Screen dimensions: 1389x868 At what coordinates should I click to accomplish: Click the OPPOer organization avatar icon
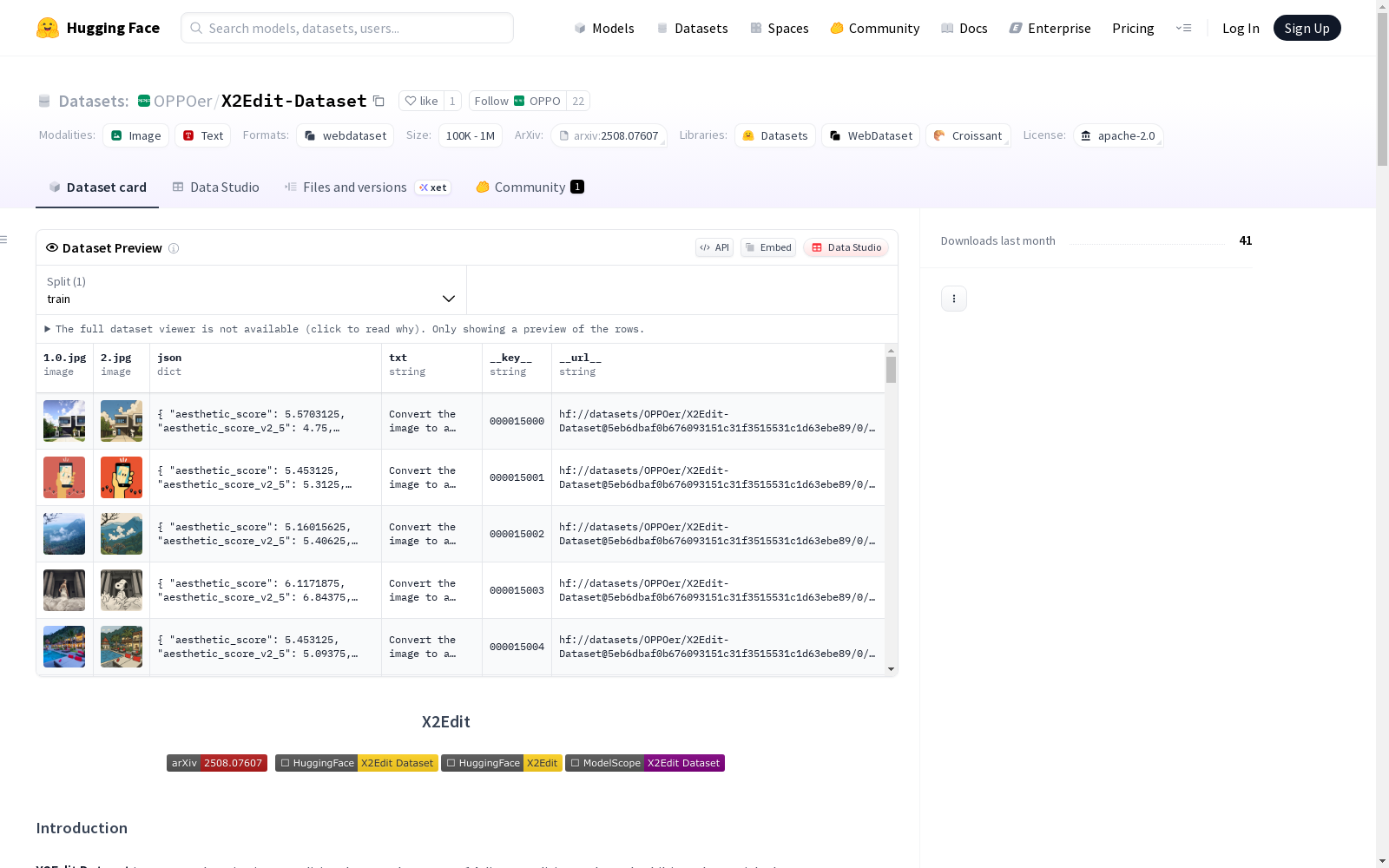coord(144,101)
